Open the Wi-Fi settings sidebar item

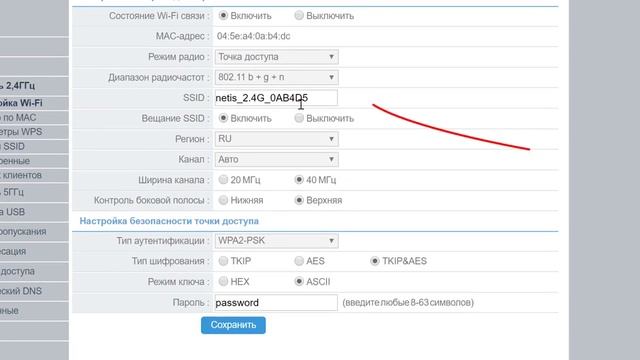34,103
